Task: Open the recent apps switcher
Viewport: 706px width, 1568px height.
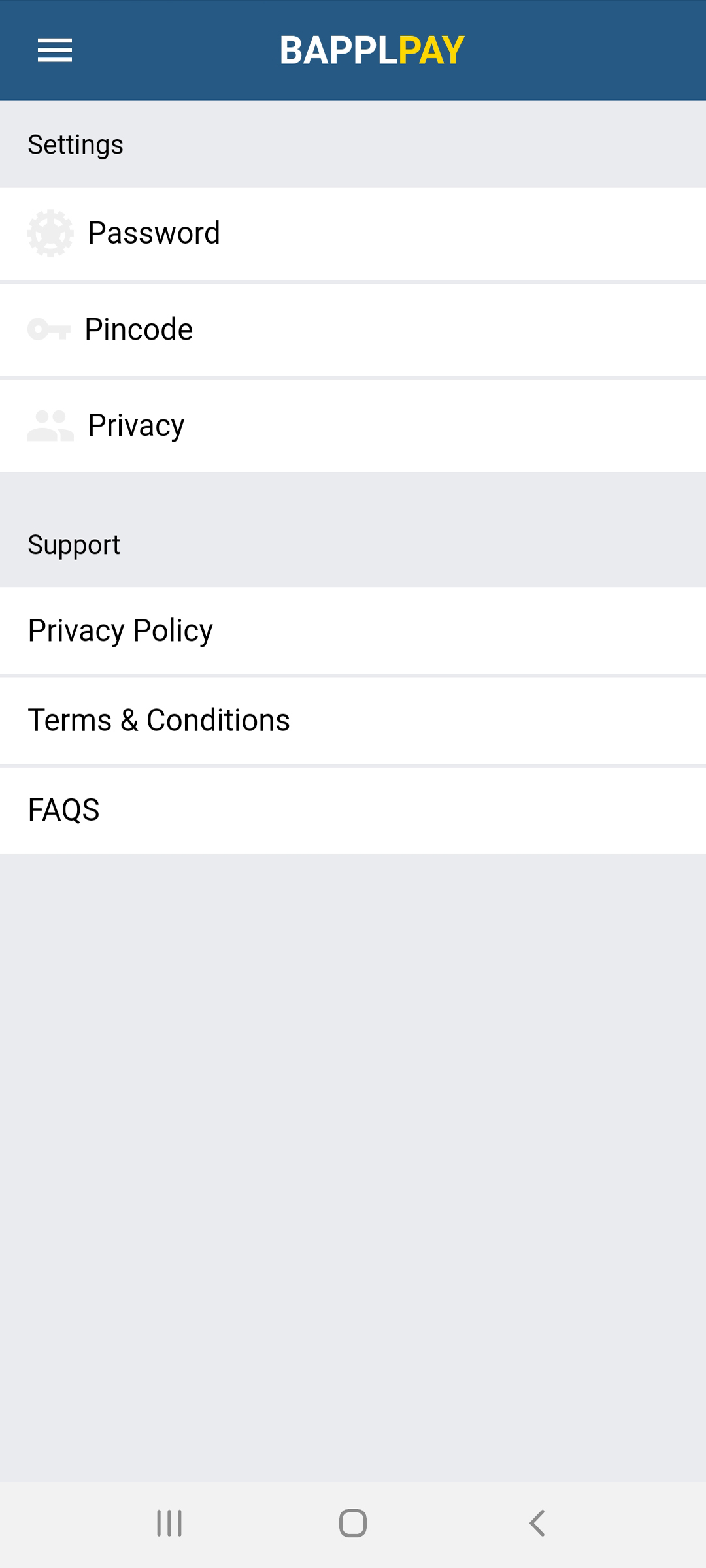Action: coord(169,1523)
